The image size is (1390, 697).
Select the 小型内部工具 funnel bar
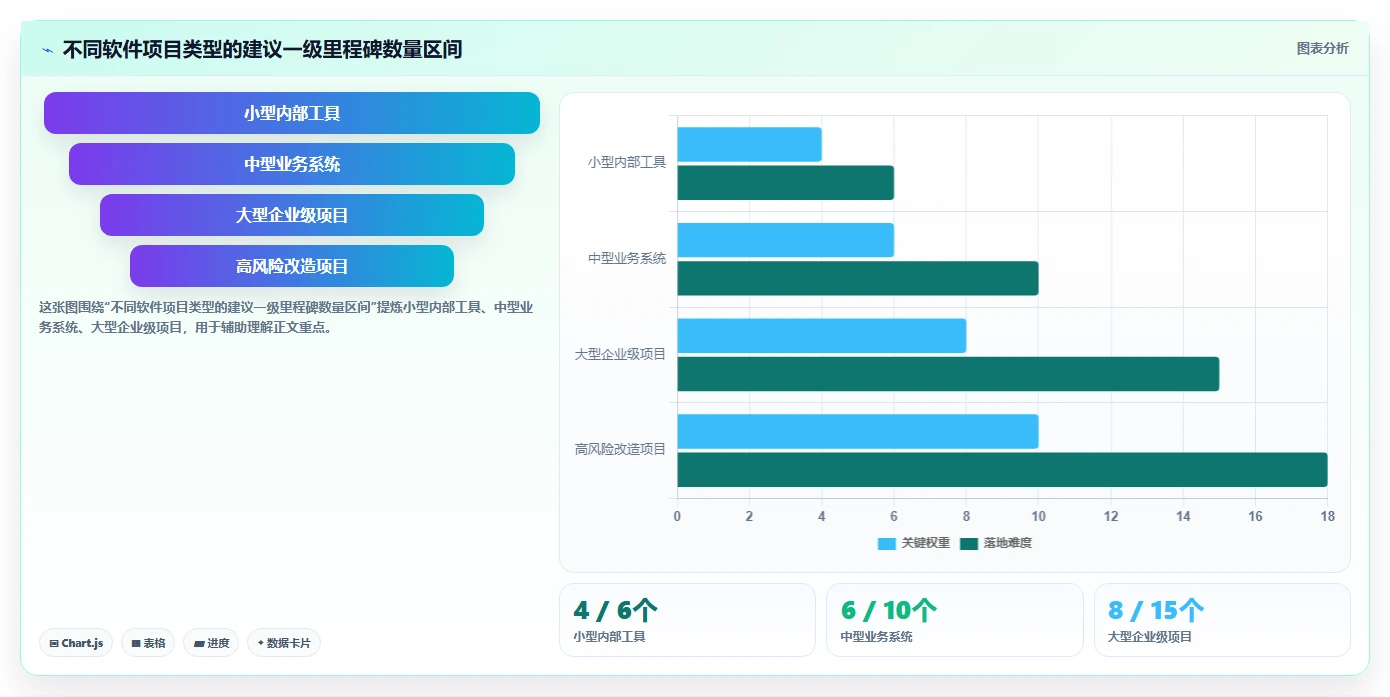coord(292,113)
